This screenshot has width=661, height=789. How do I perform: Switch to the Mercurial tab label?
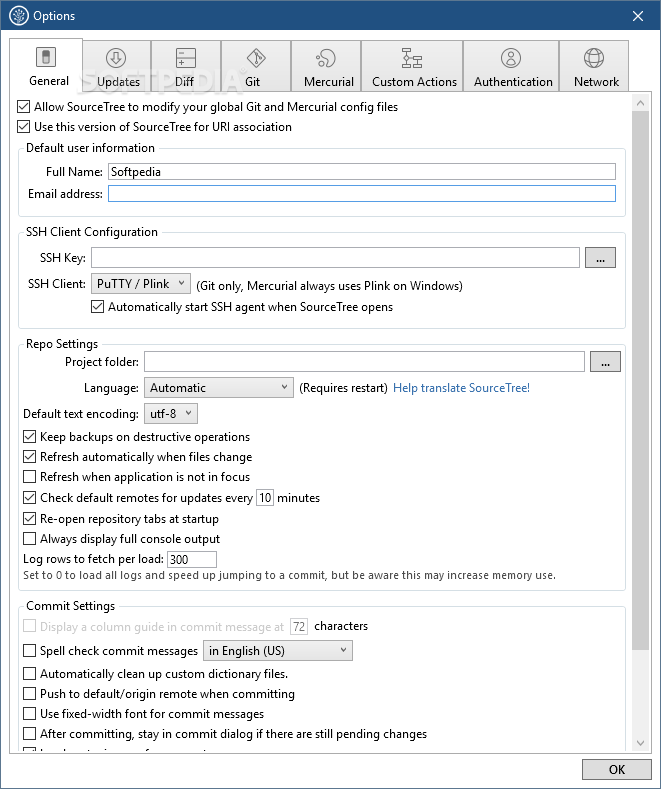click(329, 82)
